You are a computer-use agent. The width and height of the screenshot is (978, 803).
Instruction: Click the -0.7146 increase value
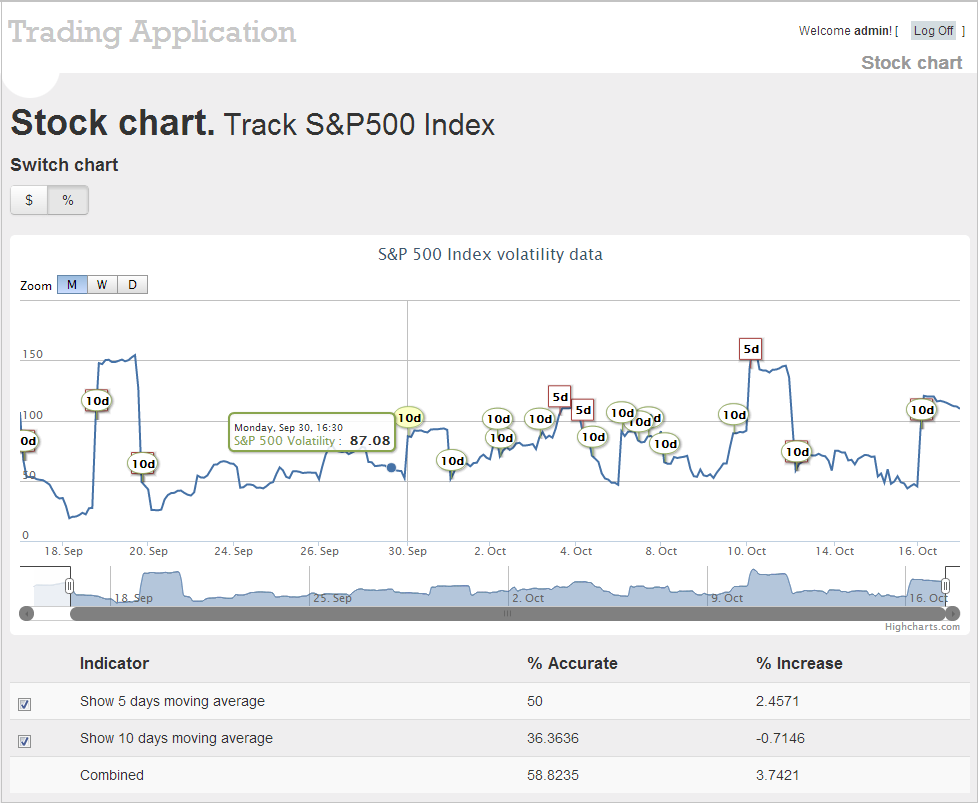point(780,738)
